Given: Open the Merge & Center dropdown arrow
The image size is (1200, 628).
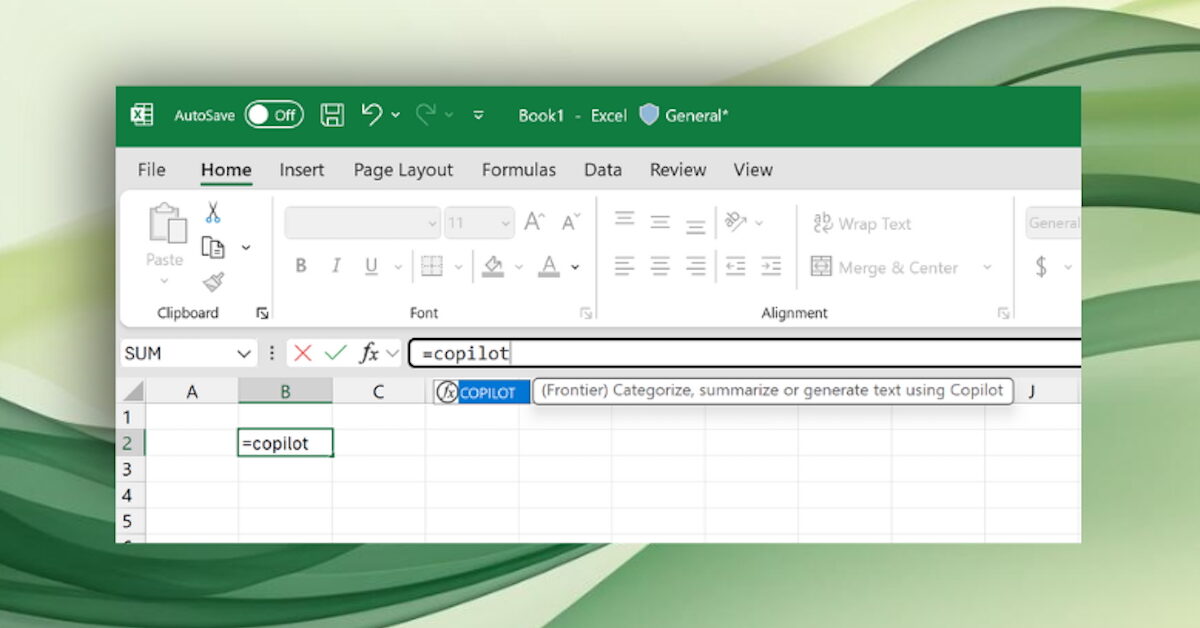Looking at the screenshot, I should 987,267.
